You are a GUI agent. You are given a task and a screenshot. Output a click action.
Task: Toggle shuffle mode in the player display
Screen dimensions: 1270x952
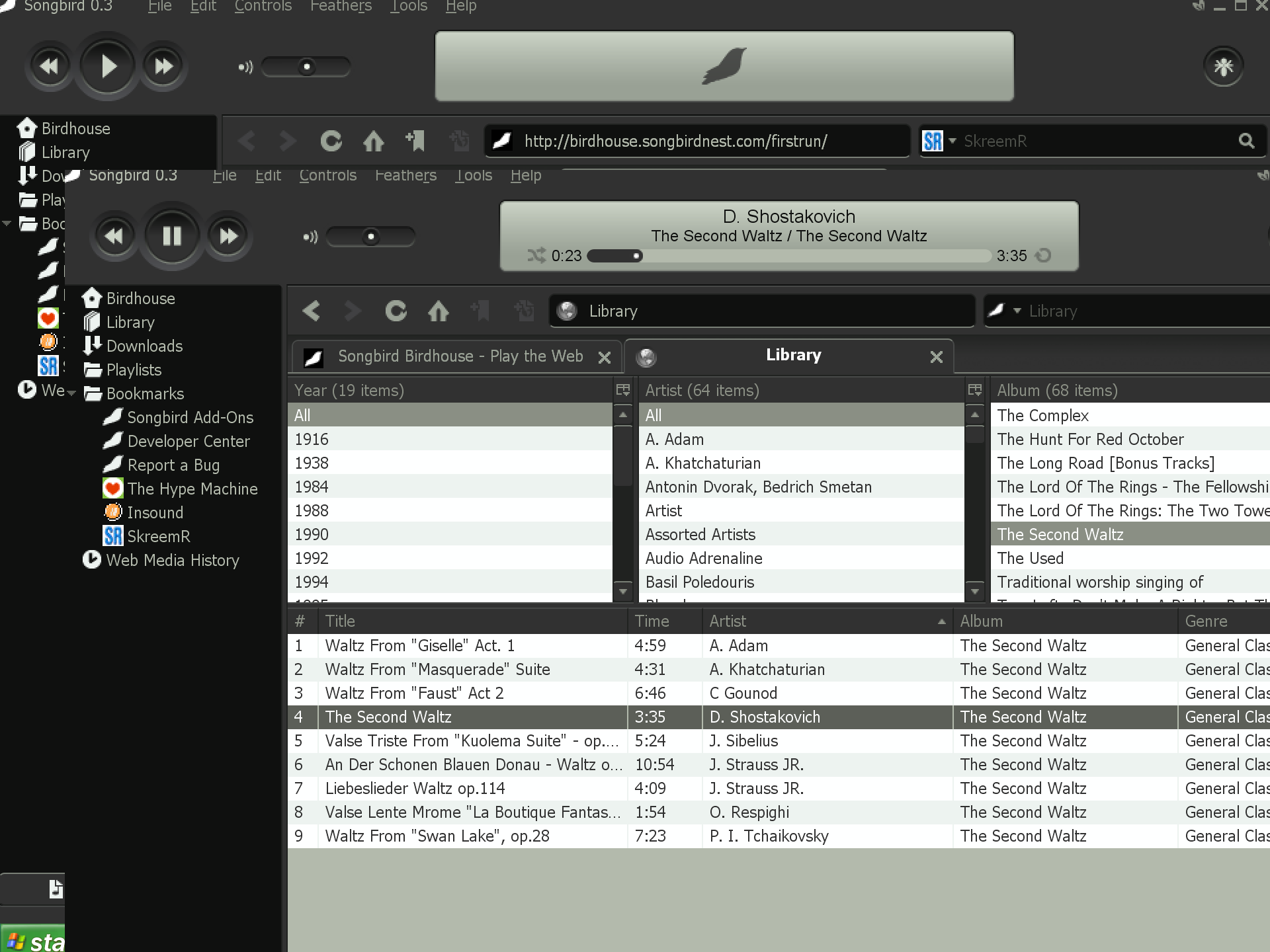point(536,255)
